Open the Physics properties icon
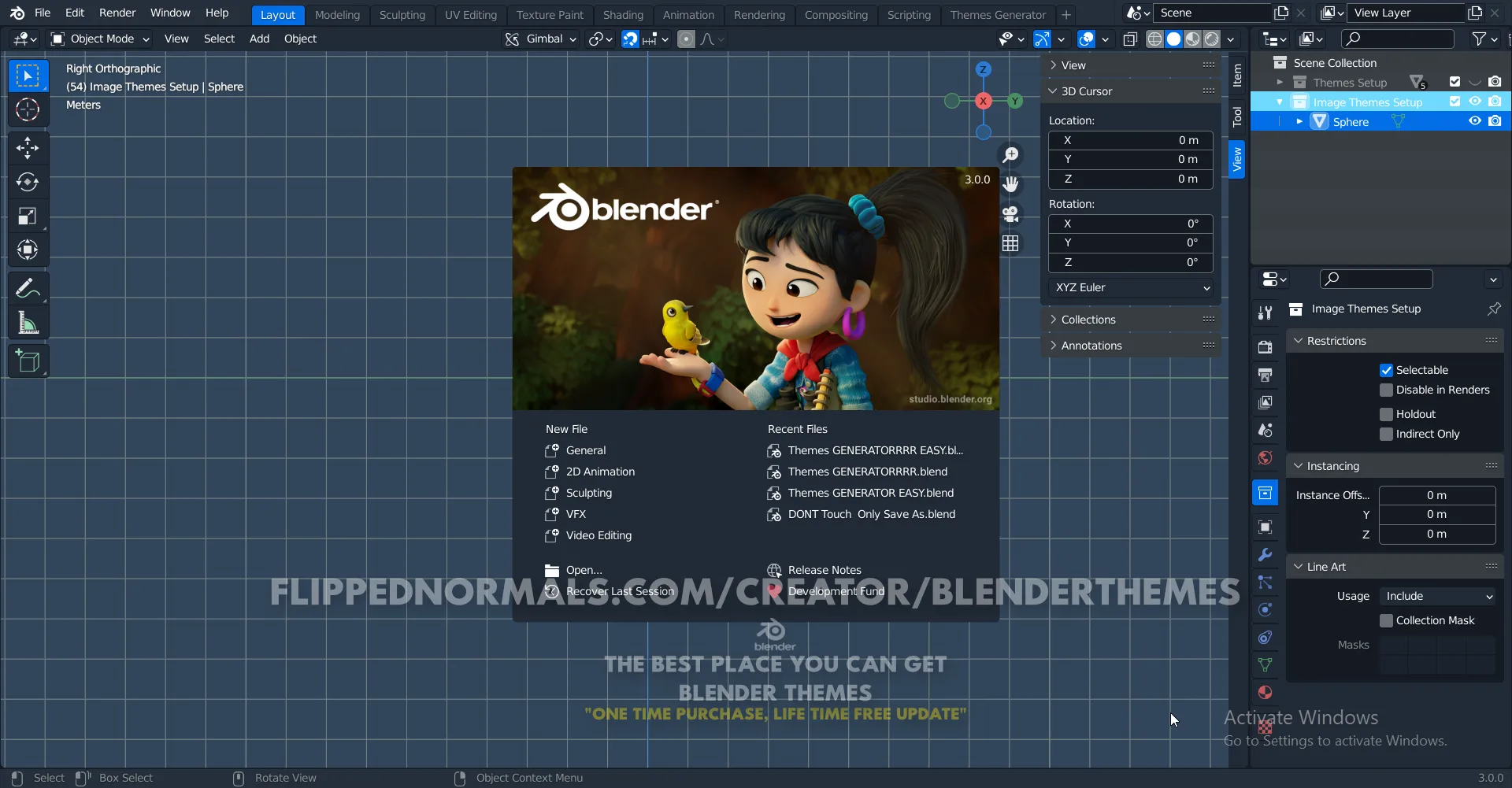 click(1265, 610)
